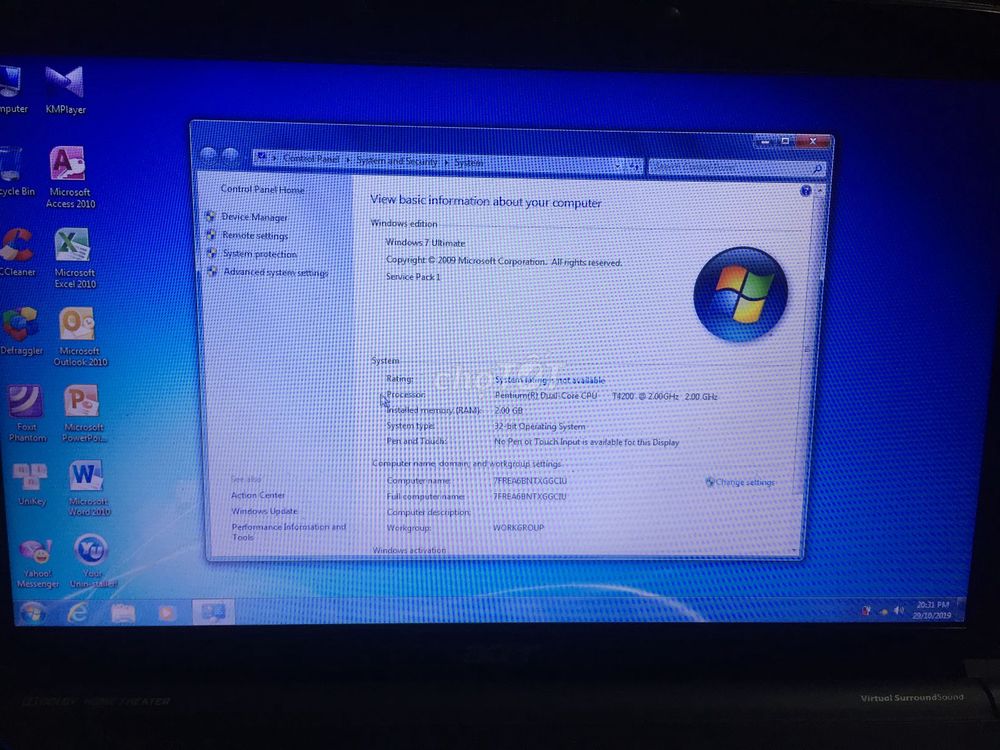Image resolution: width=1000 pixels, height=750 pixels.
Task: Click the Control Panel taskbar button
Action: (213, 613)
